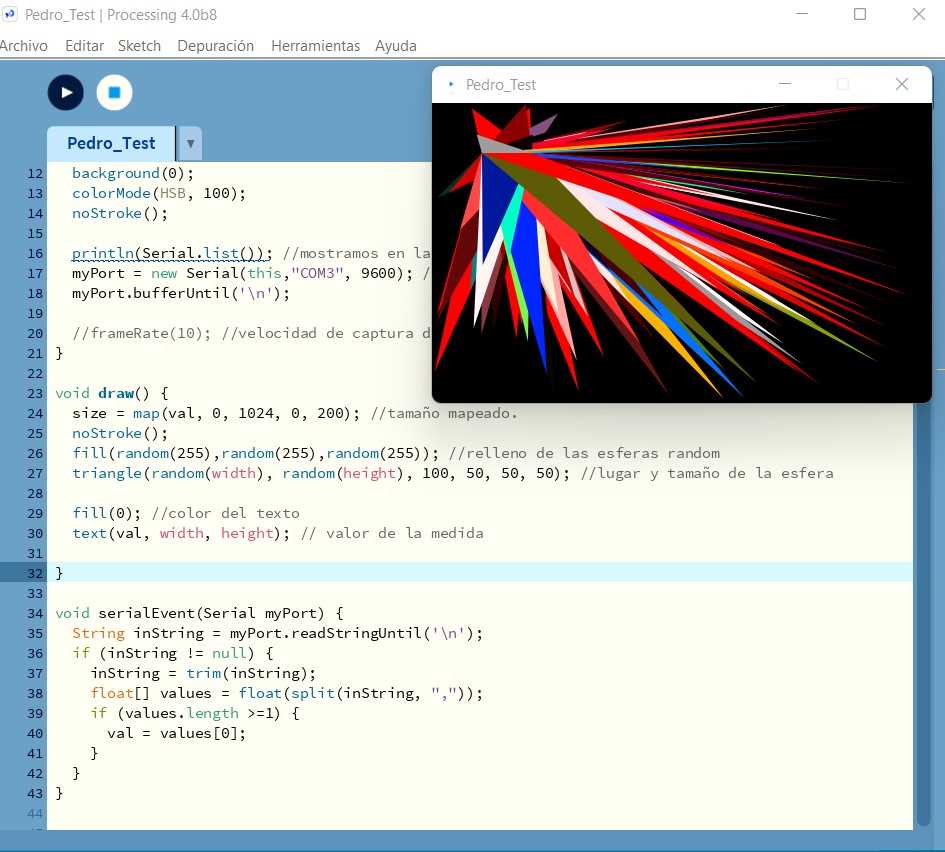The width and height of the screenshot is (945, 852).
Task: Close the Processing main window
Action: click(x=918, y=14)
